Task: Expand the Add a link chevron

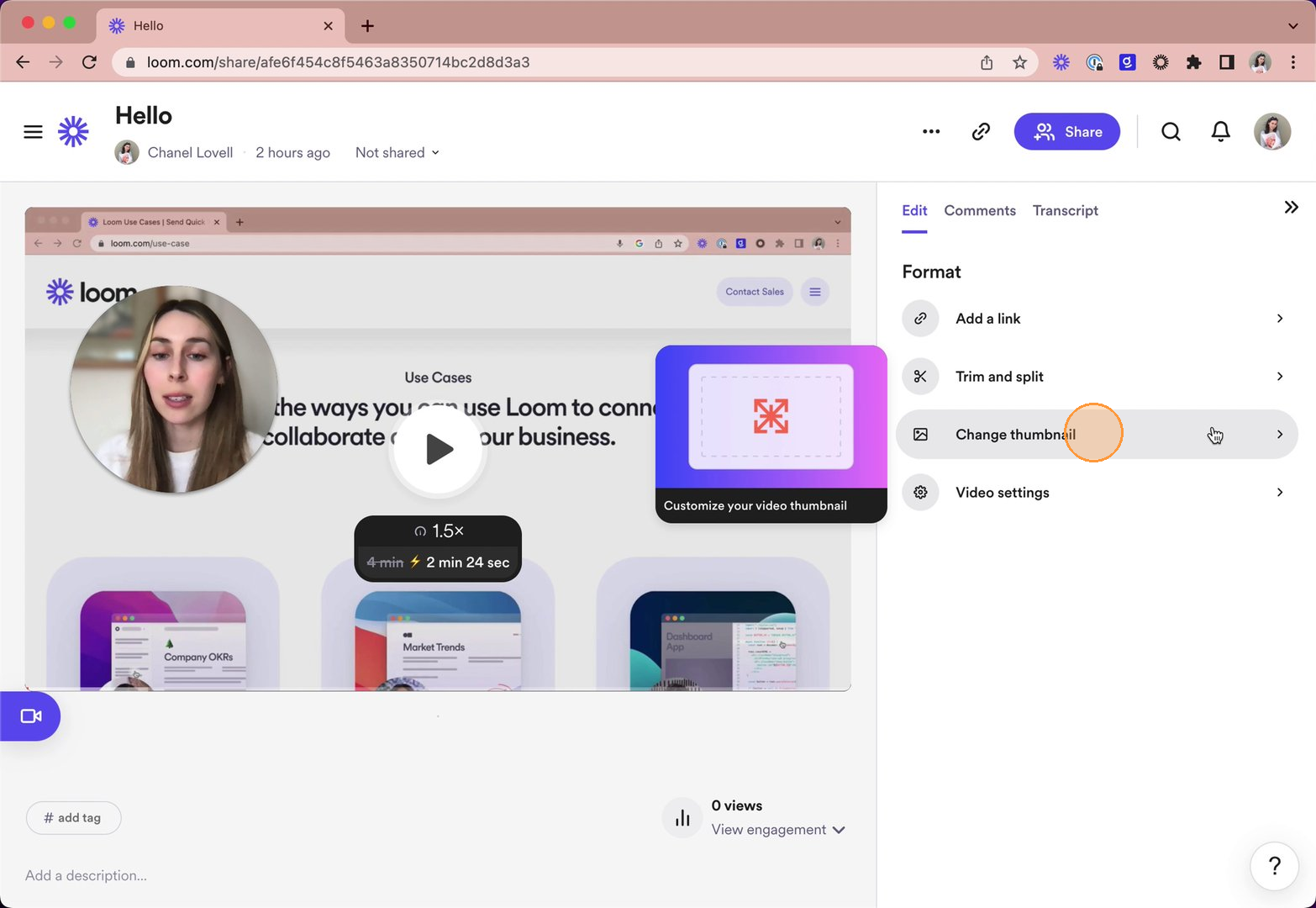Action: click(1280, 319)
